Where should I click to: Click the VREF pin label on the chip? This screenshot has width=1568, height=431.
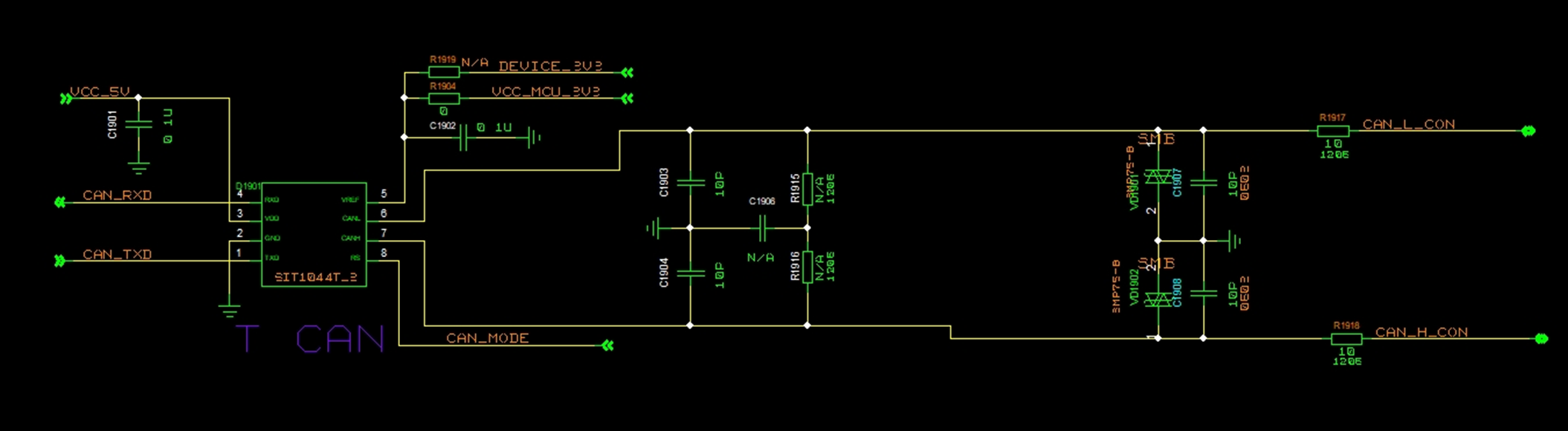coord(350,200)
